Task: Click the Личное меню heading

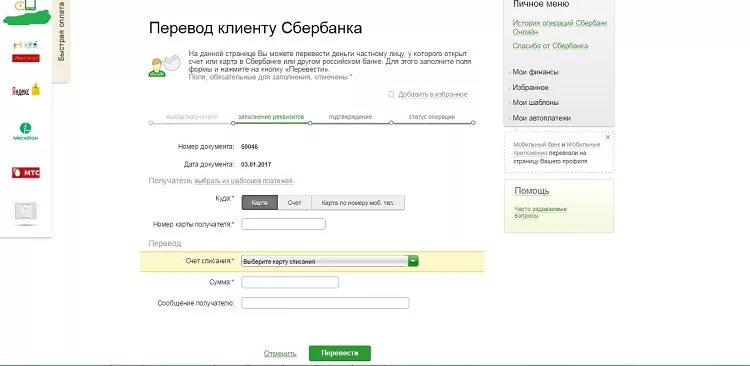Action: (x=541, y=4)
